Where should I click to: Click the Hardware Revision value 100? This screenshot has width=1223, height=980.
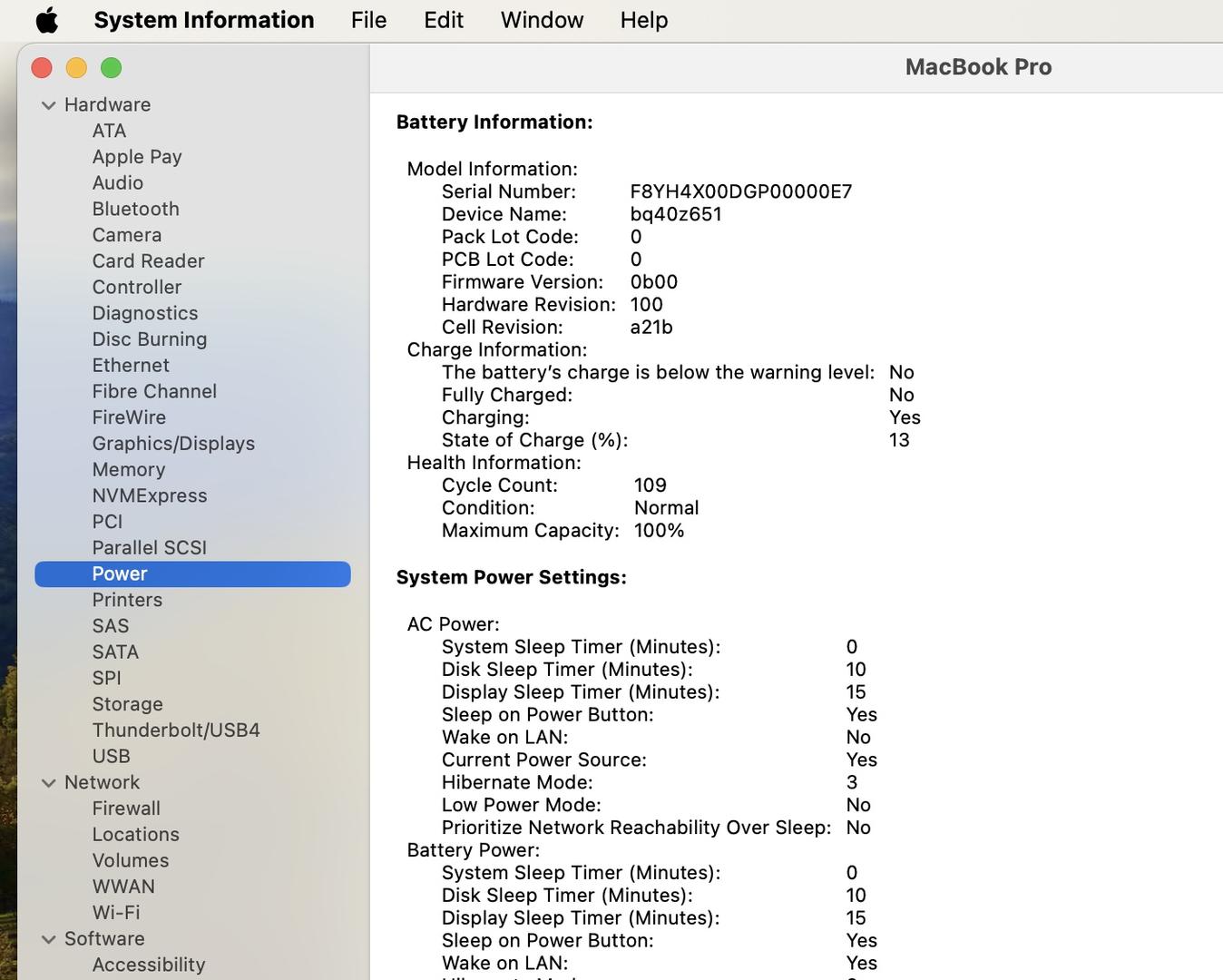(647, 305)
